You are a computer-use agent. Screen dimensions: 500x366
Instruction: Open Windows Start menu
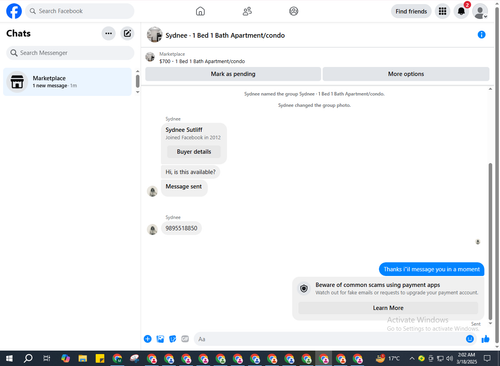[9, 358]
